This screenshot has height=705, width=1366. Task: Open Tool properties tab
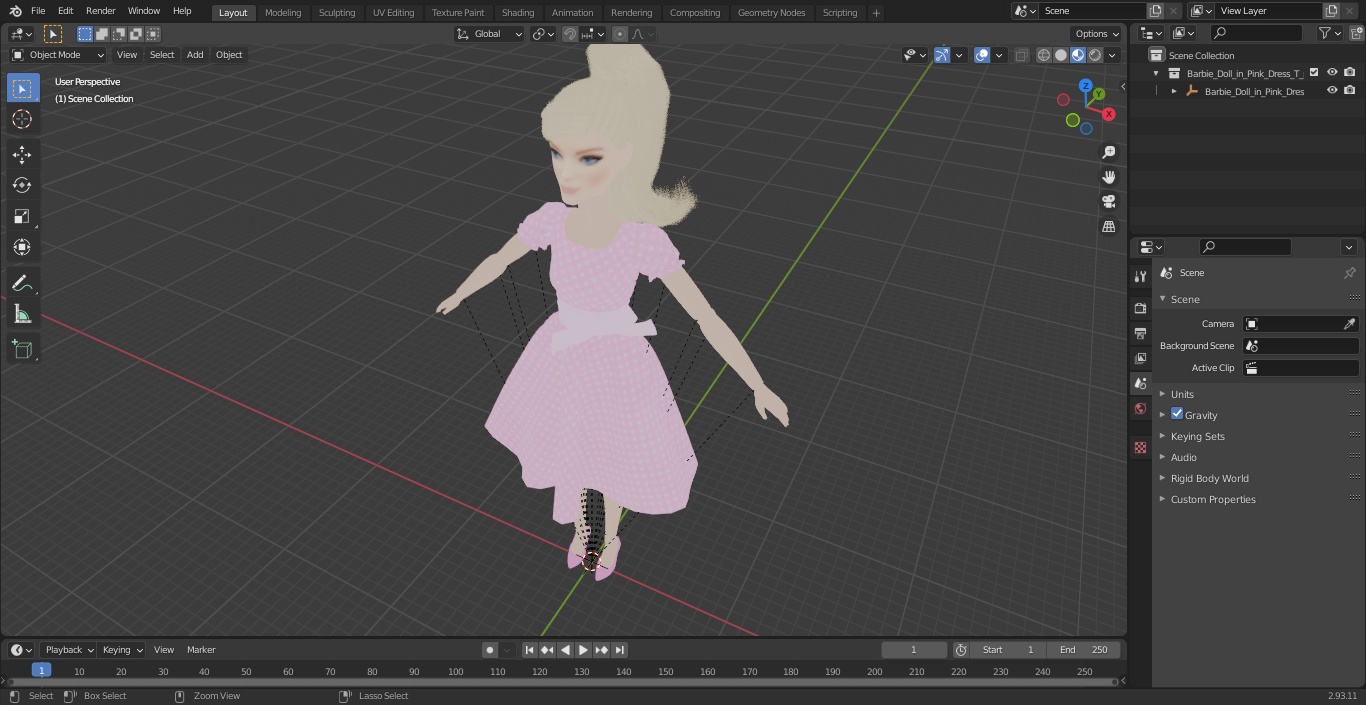tap(1140, 277)
